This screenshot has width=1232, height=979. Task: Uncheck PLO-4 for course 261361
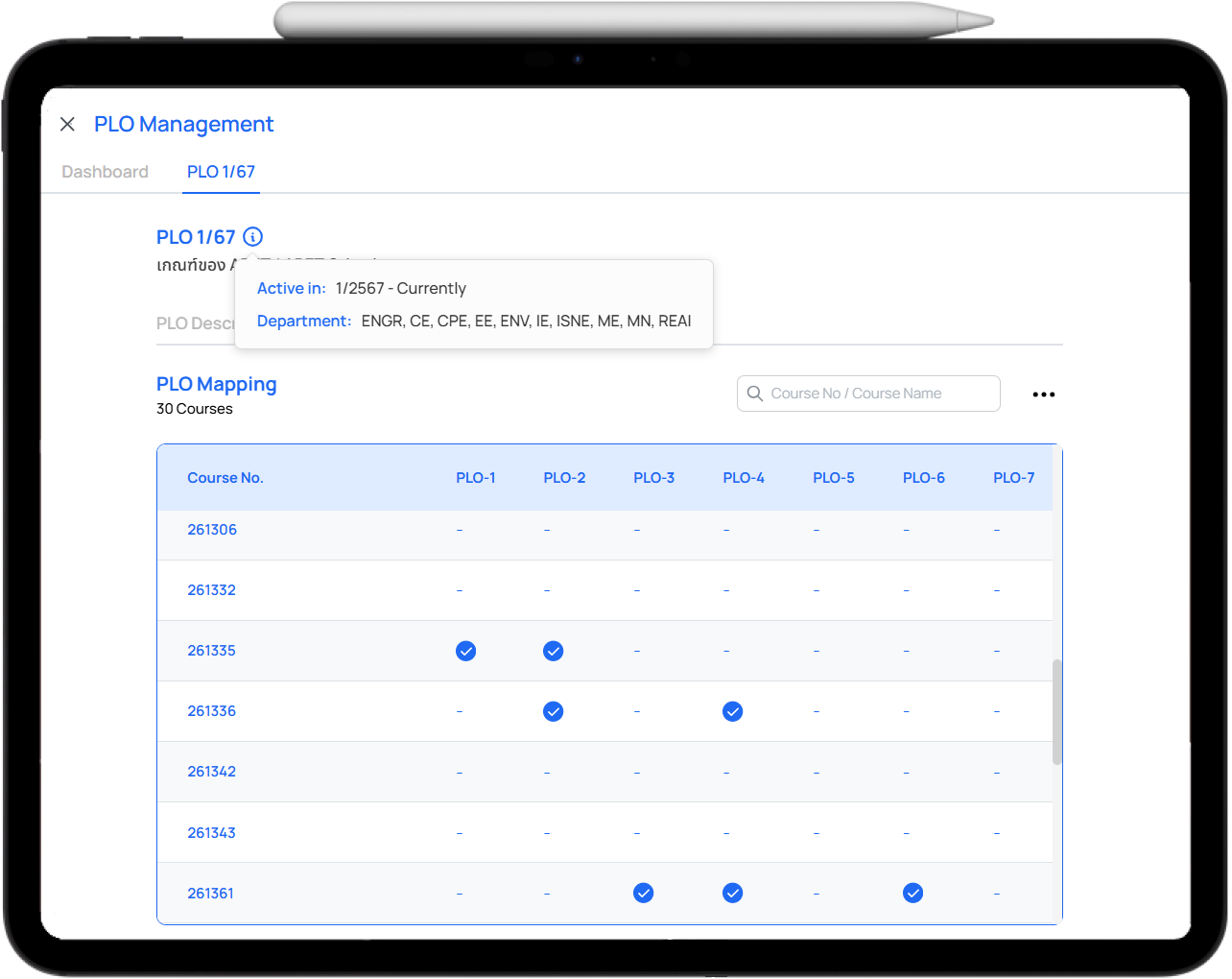732,894
